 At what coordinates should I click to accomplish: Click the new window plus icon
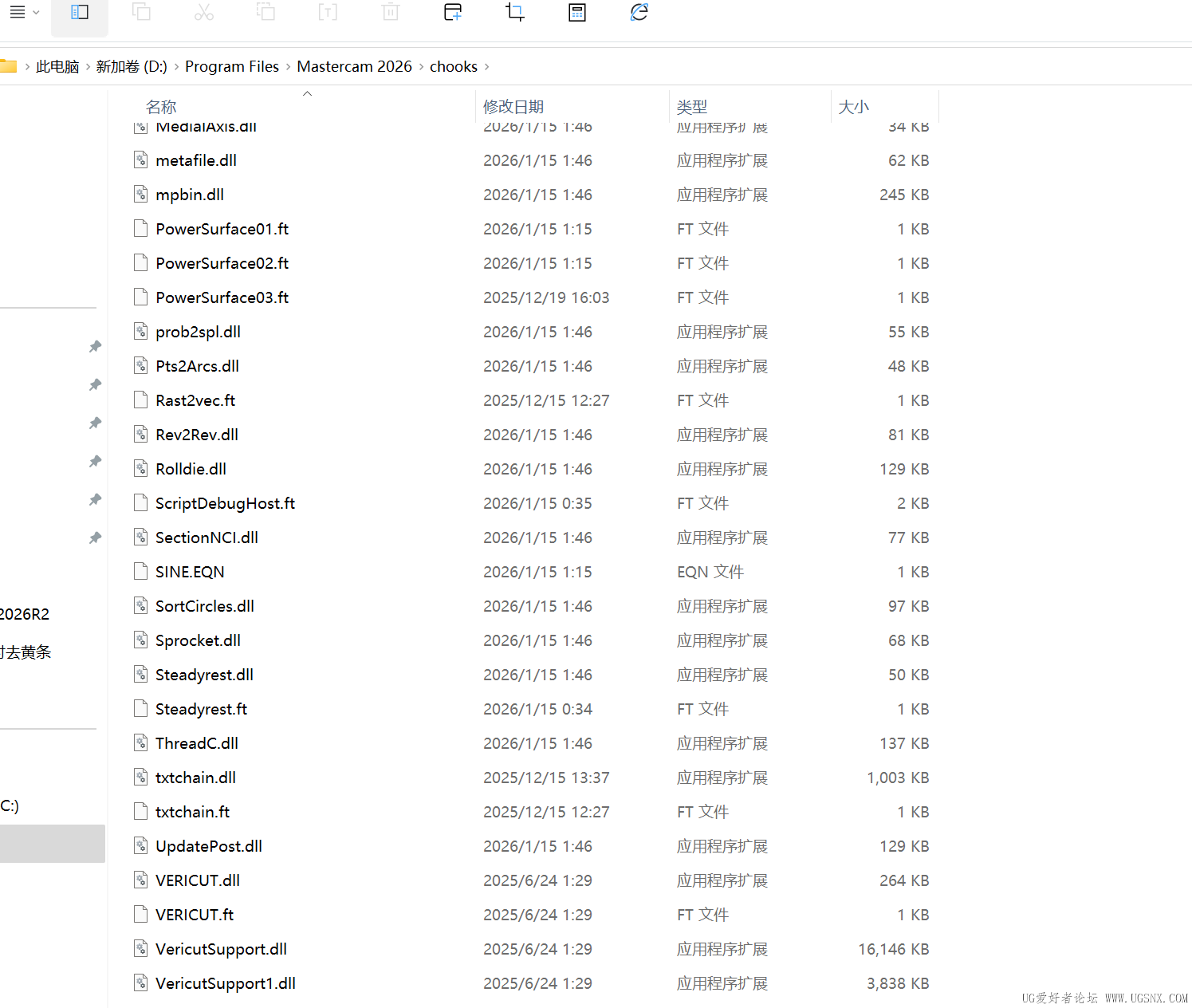point(453,12)
